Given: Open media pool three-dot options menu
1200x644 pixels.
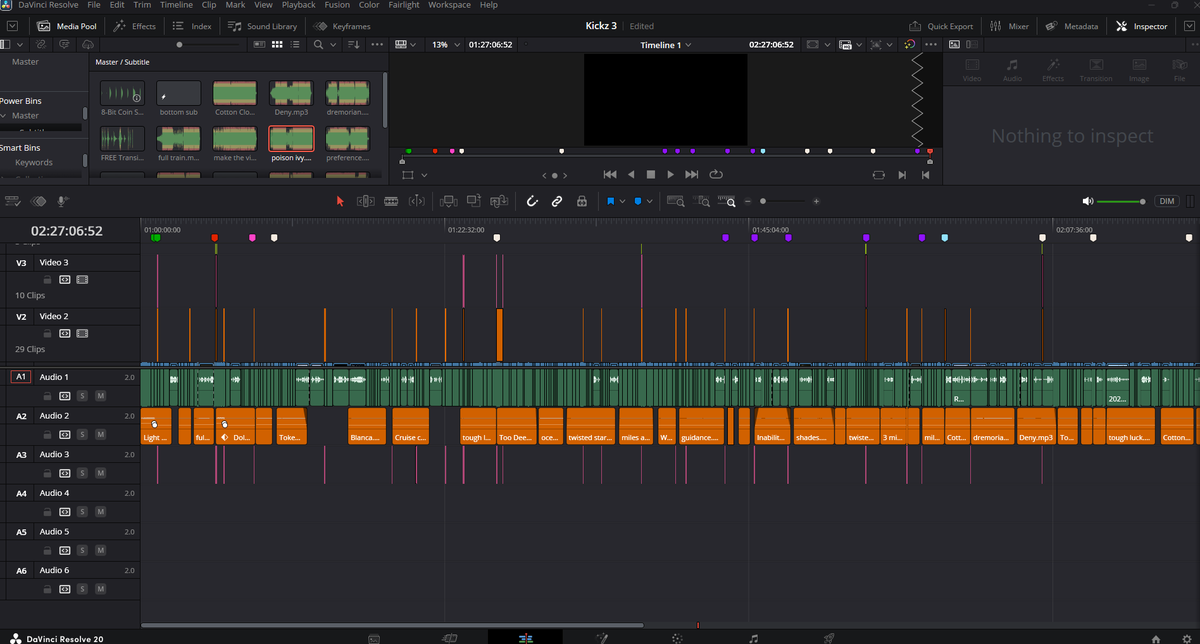Looking at the screenshot, I should pos(376,45).
